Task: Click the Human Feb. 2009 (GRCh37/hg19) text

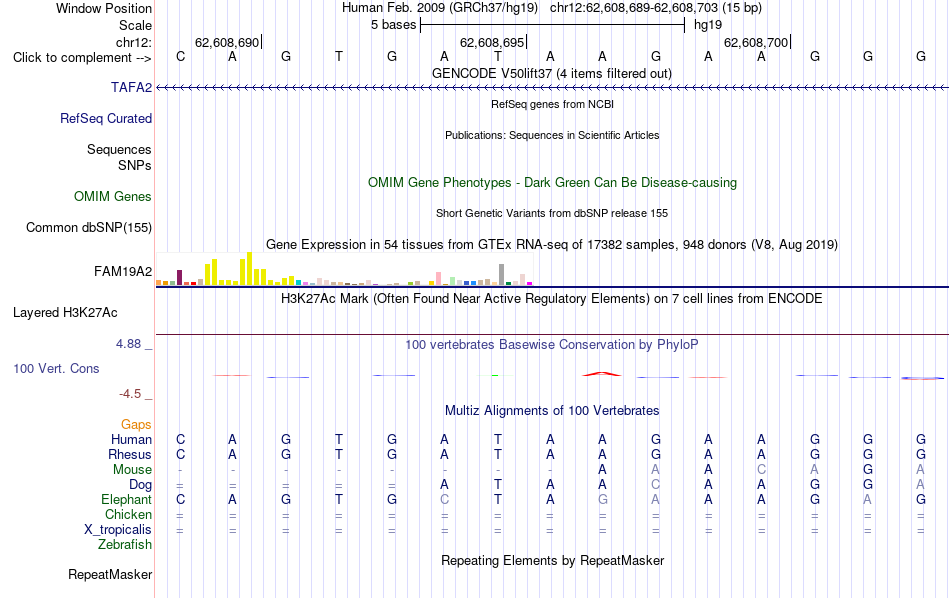Action: (x=440, y=8)
